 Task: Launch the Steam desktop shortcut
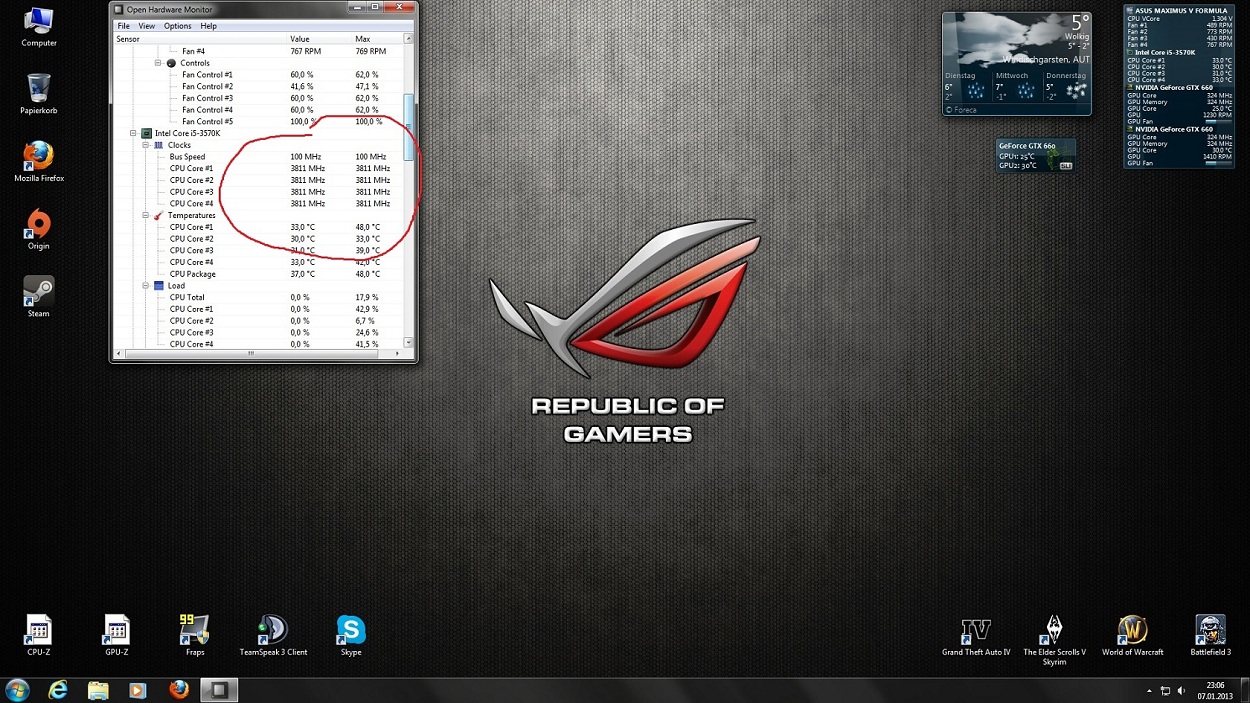[x=38, y=297]
